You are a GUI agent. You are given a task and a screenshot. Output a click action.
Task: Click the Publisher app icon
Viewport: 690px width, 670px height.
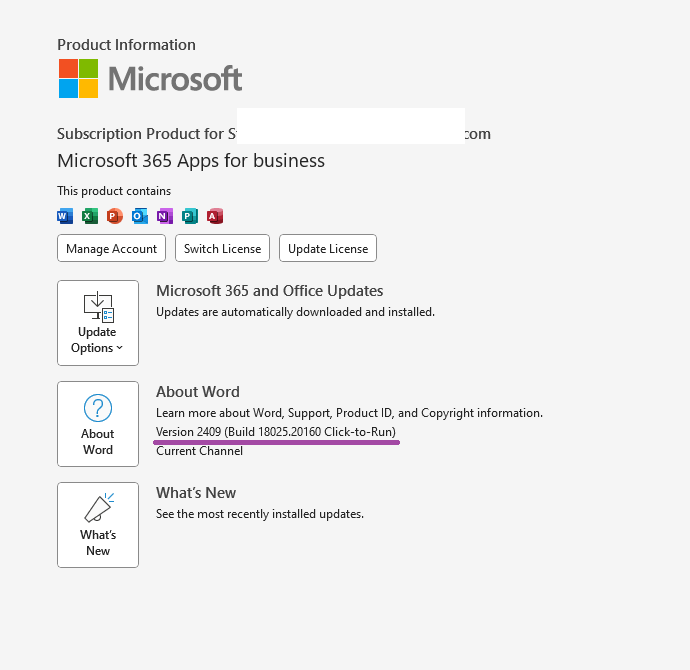coord(190,216)
